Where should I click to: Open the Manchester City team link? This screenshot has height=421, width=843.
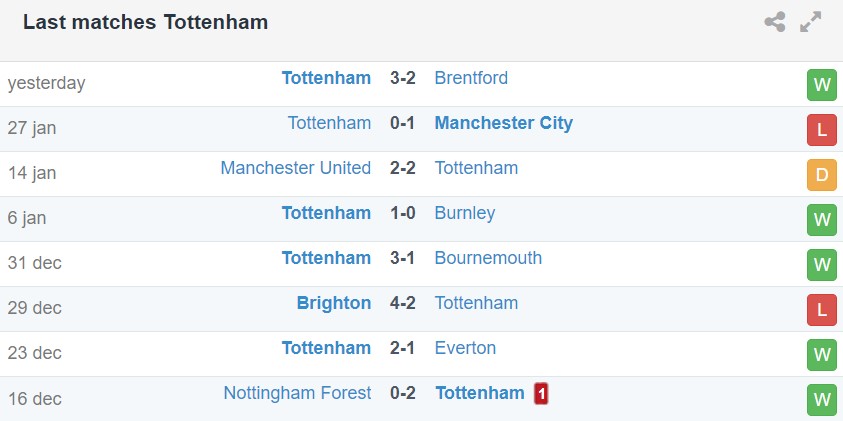click(x=503, y=123)
